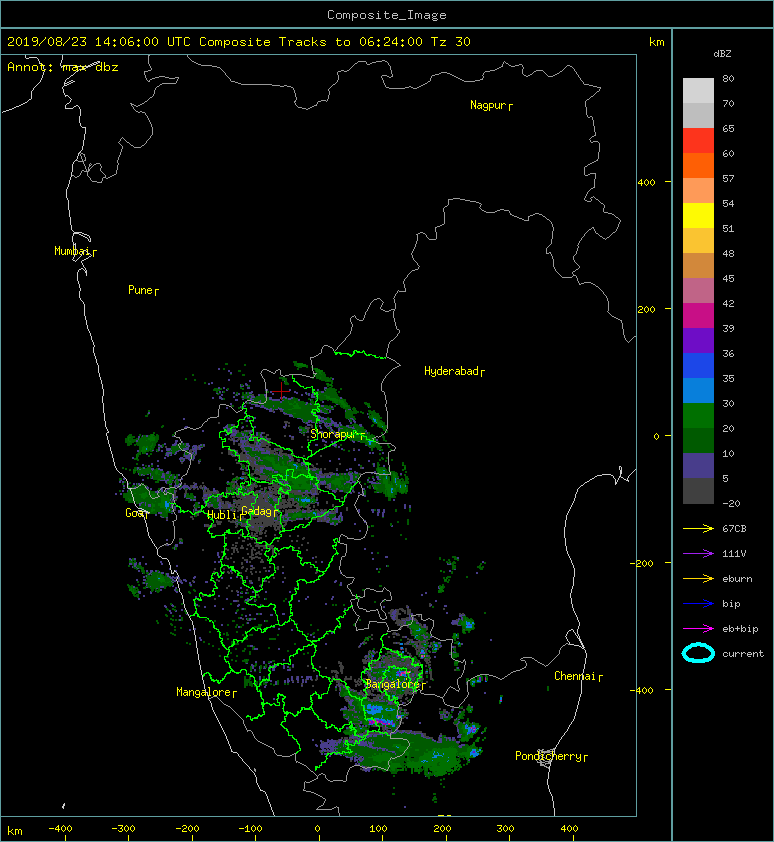Screen dimensions: 774x842
Task: Pick the light blue 30-35 dBZ swatch
Action: (698, 390)
